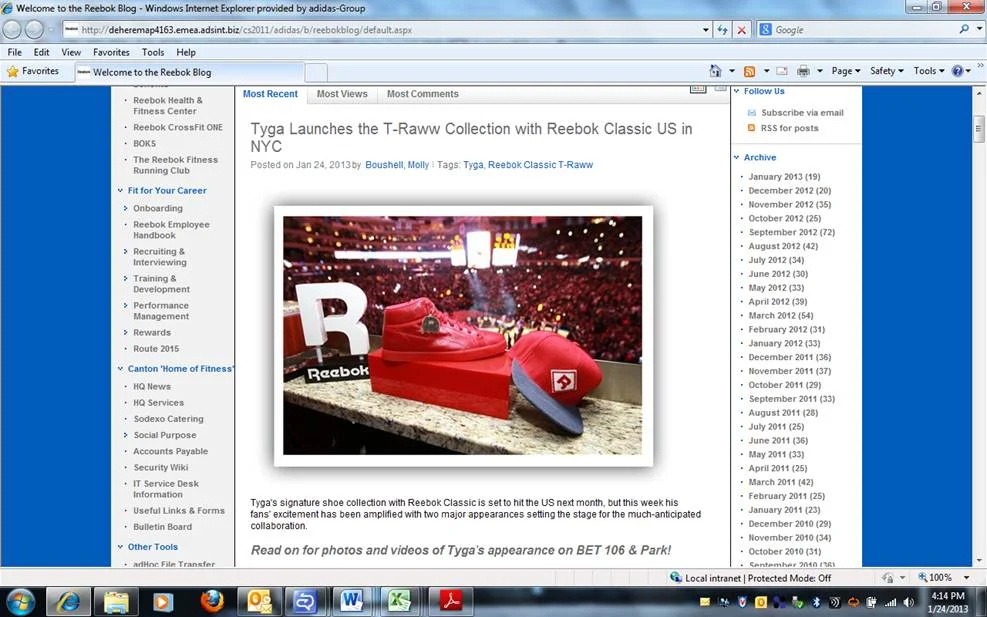The height and width of the screenshot is (617, 987).
Task: Click the Print icon in command bar
Action: pyautogui.click(x=803, y=71)
